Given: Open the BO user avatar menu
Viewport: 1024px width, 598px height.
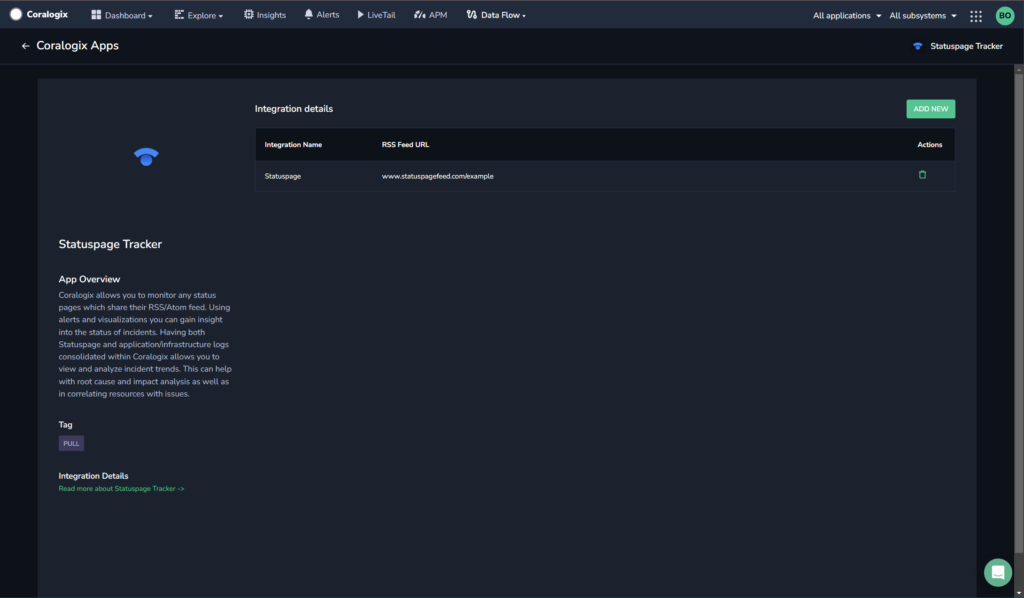Looking at the screenshot, I should coord(1004,16).
